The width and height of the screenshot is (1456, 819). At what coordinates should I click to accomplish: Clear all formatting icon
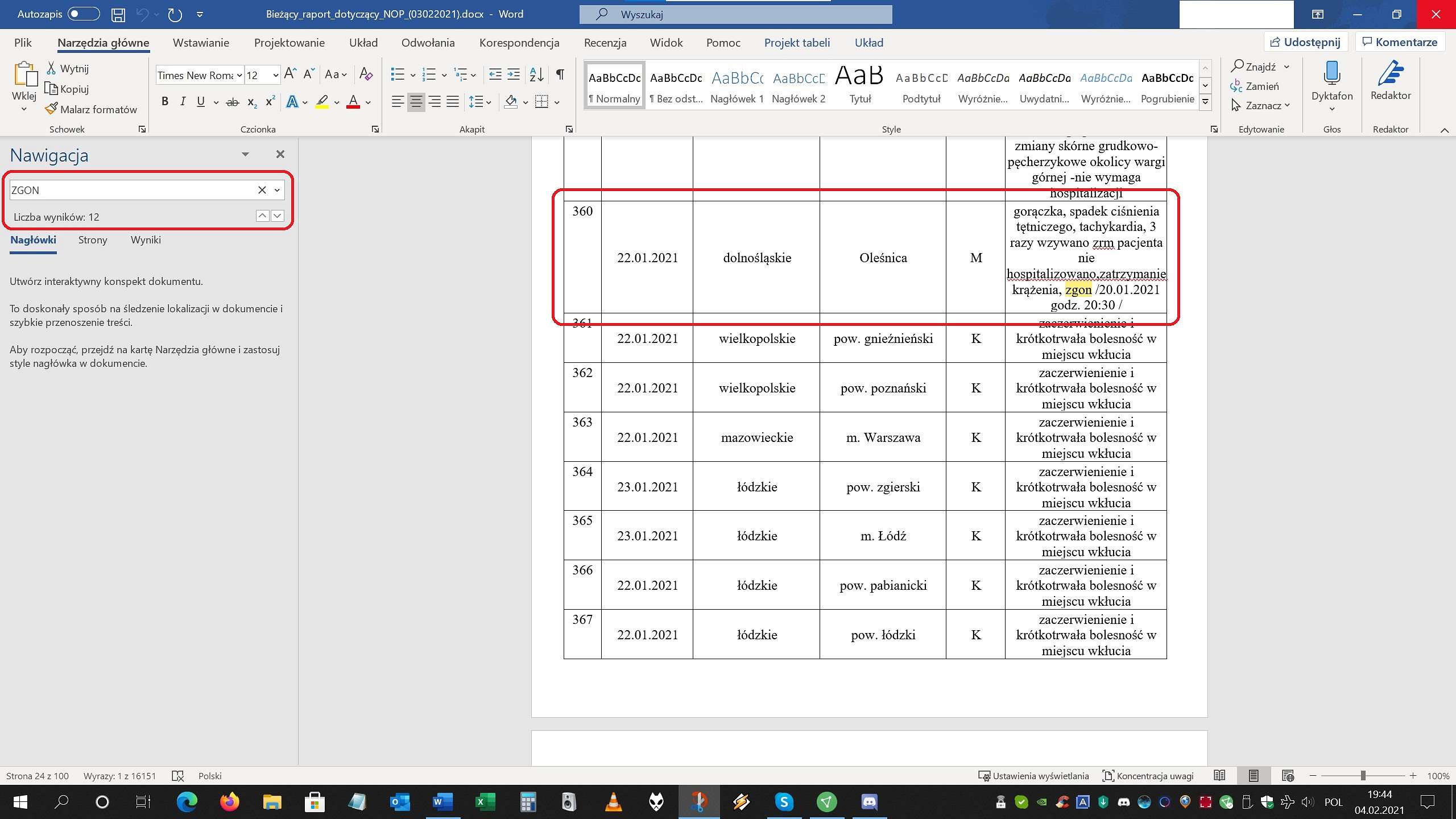pyautogui.click(x=366, y=75)
